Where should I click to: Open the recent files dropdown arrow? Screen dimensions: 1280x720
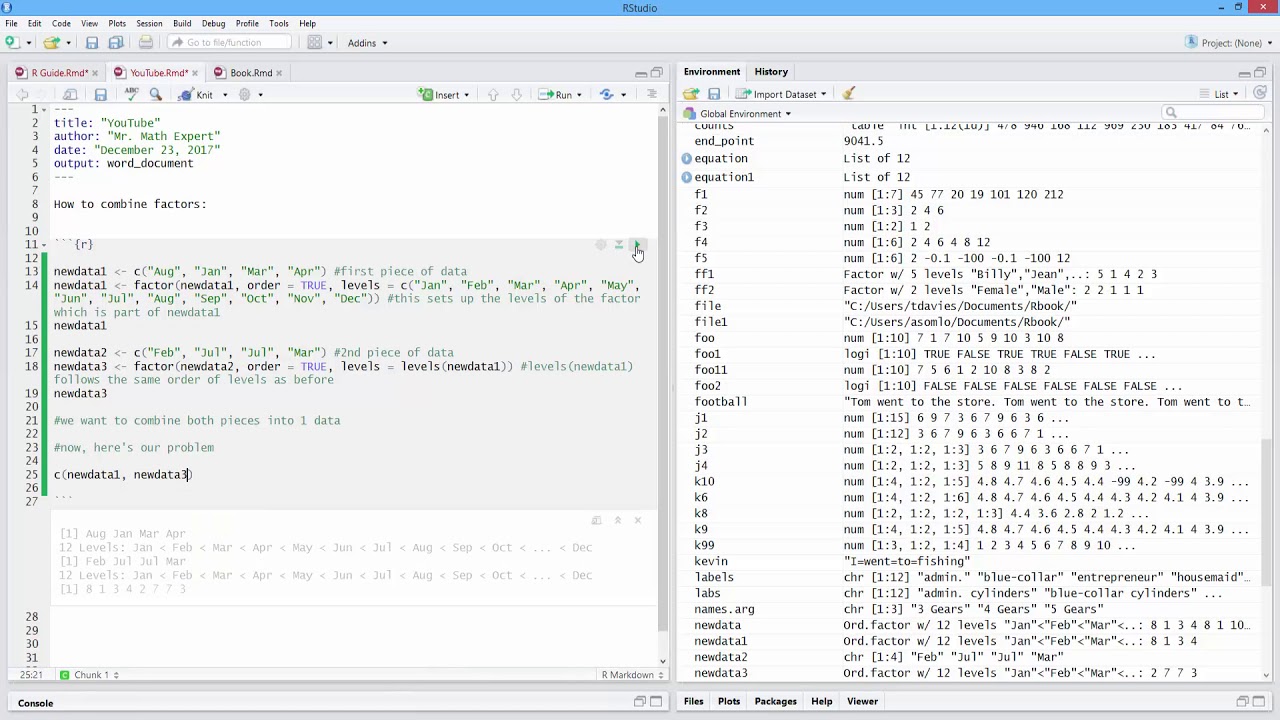point(68,43)
